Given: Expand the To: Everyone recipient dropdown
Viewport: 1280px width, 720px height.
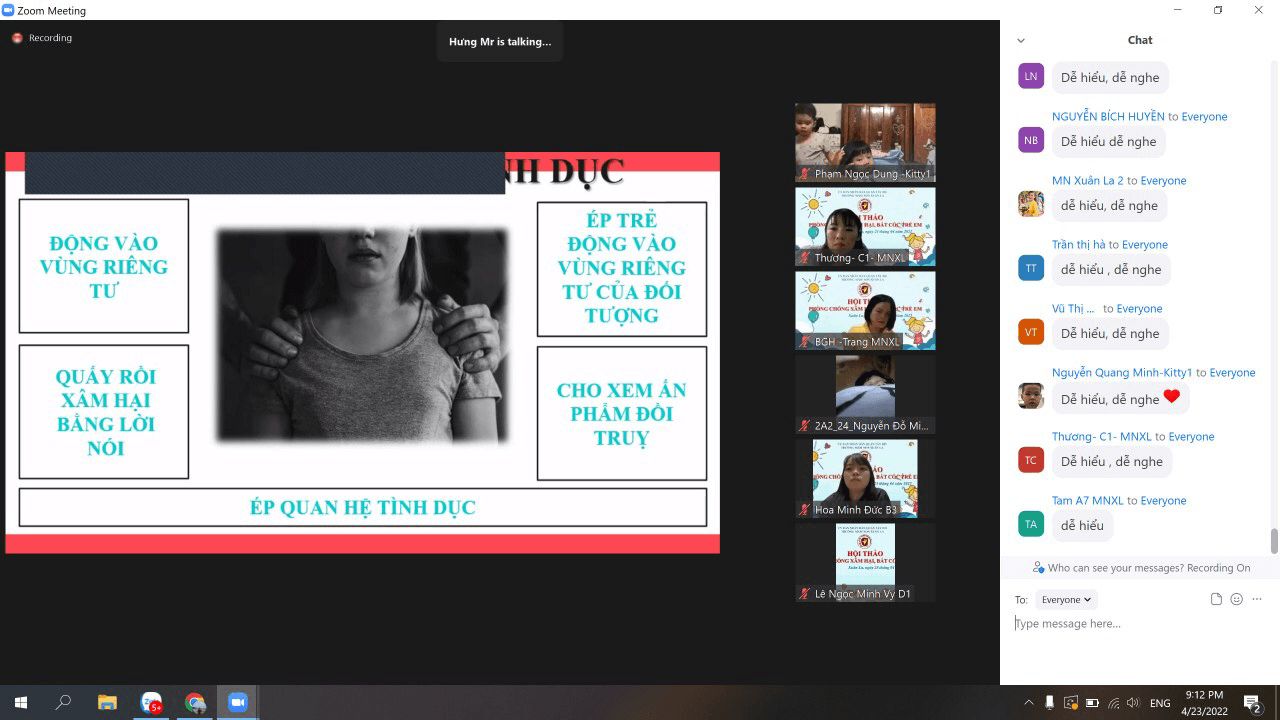Looking at the screenshot, I should pyautogui.click(x=1066, y=600).
